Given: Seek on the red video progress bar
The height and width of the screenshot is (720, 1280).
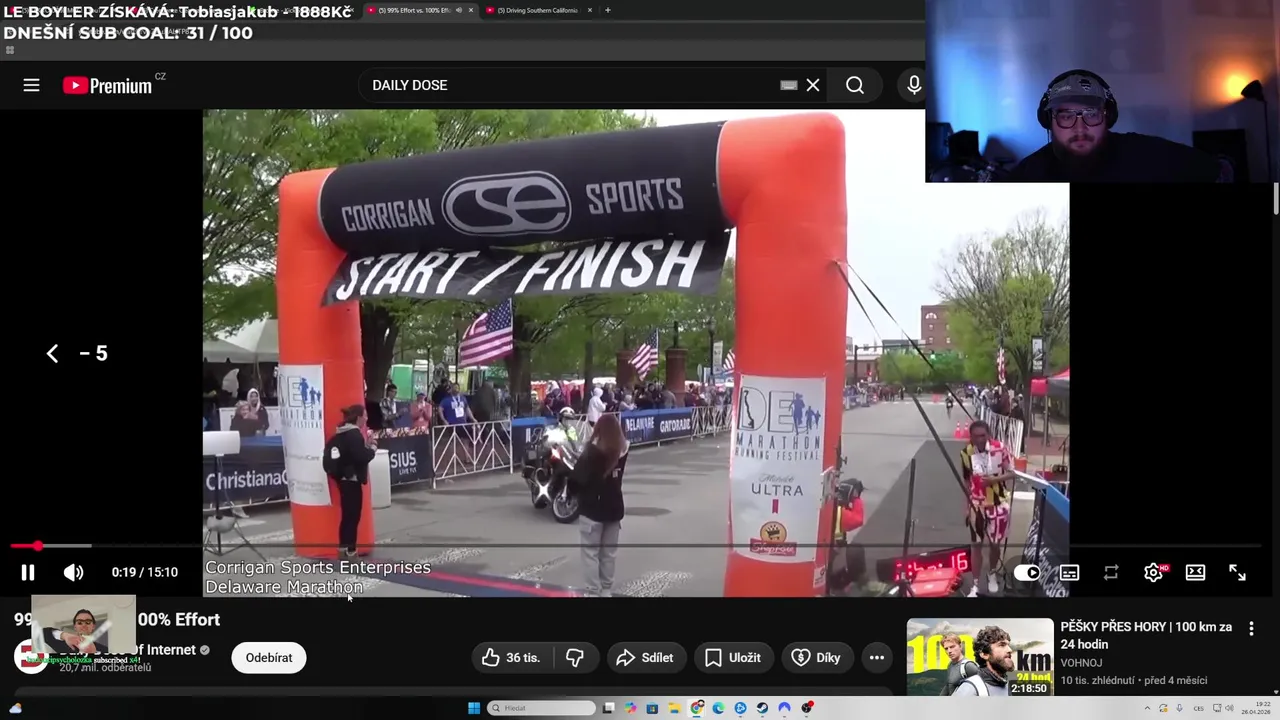Looking at the screenshot, I should pyautogui.click(x=635, y=546).
